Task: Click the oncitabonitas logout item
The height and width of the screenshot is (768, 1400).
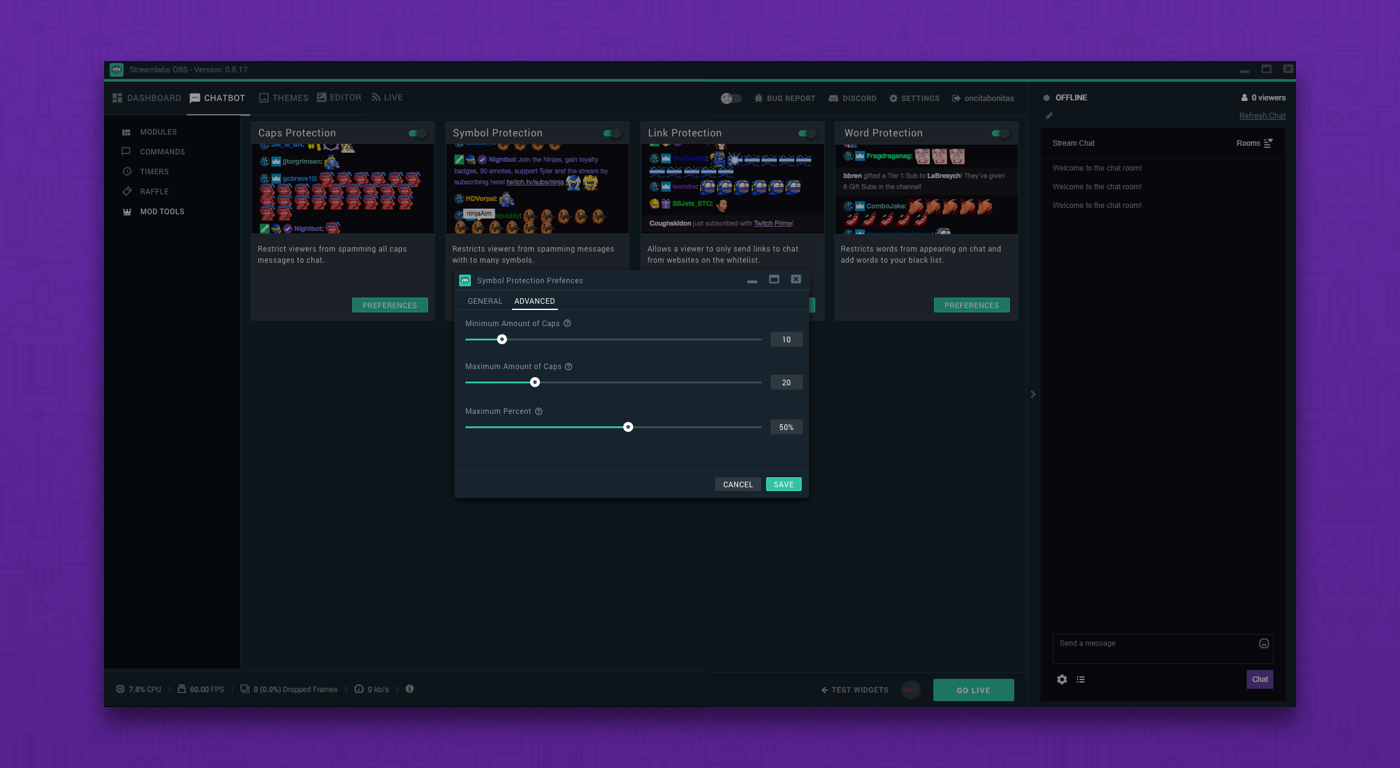Action: 983,98
